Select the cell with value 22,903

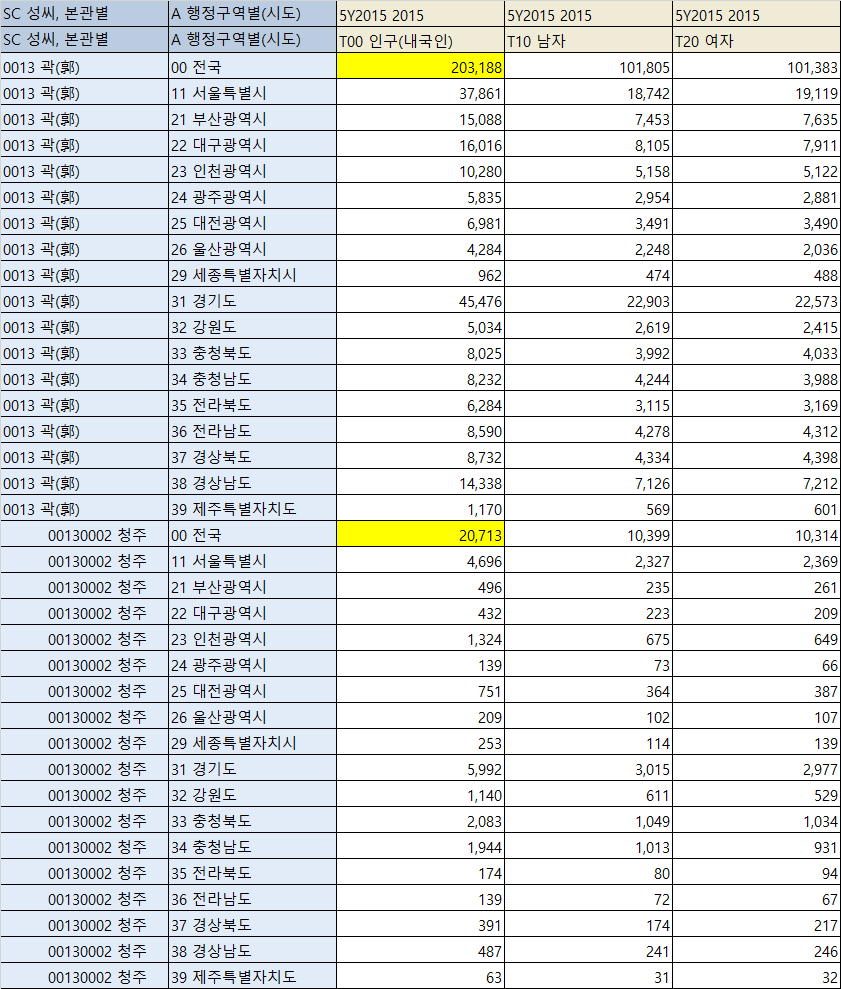[588, 301]
